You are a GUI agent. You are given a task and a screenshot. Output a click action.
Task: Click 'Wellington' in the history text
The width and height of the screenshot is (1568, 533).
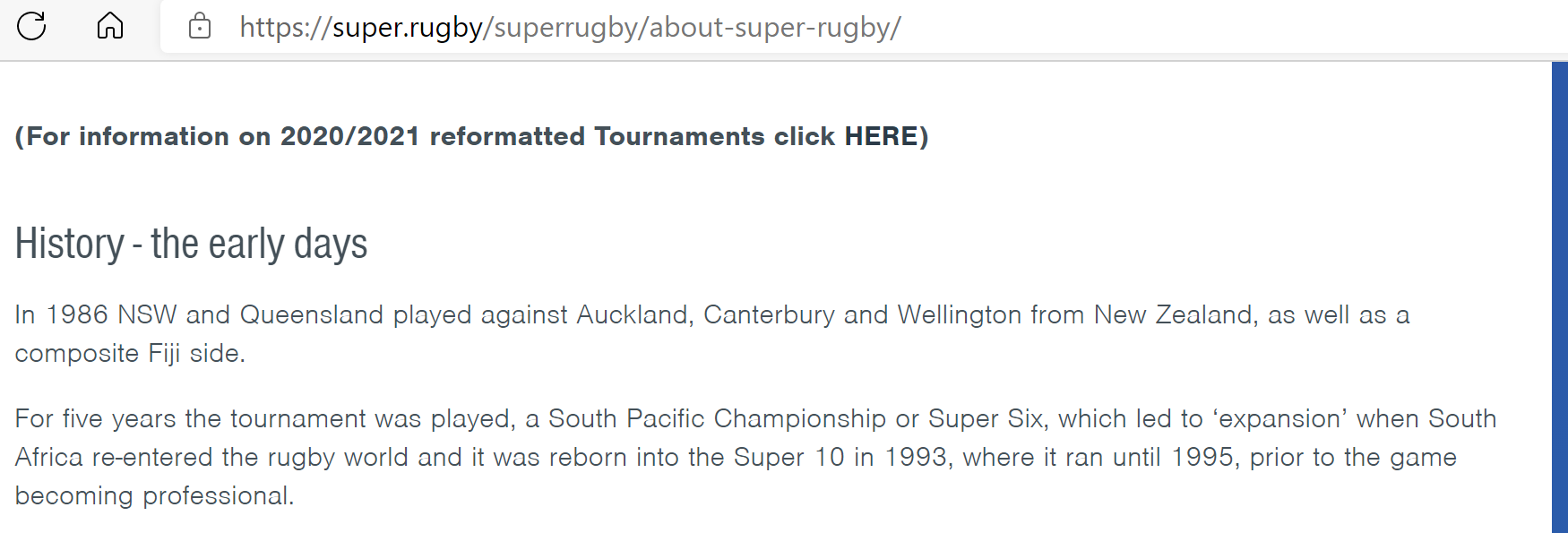tap(960, 315)
